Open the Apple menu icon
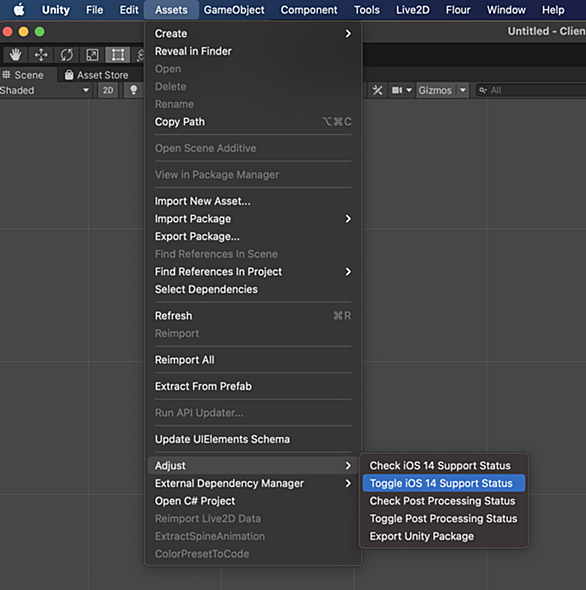 click(x=19, y=10)
